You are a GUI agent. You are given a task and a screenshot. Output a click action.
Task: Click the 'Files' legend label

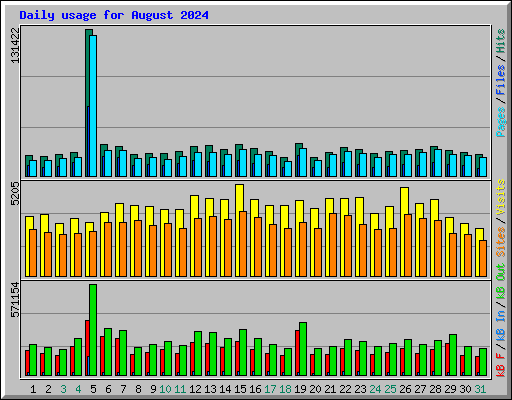point(501,80)
